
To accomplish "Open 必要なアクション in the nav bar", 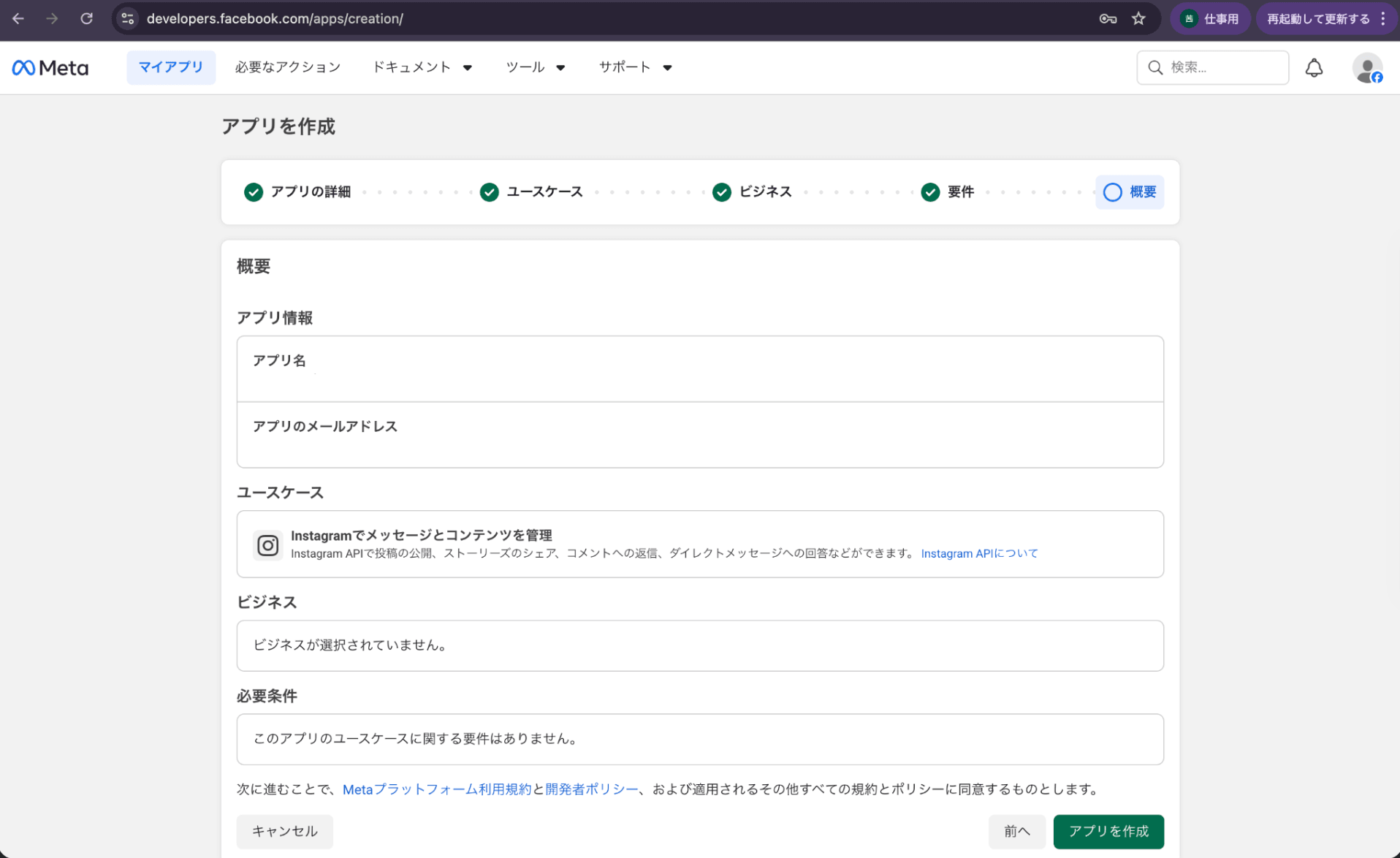I will pos(288,67).
